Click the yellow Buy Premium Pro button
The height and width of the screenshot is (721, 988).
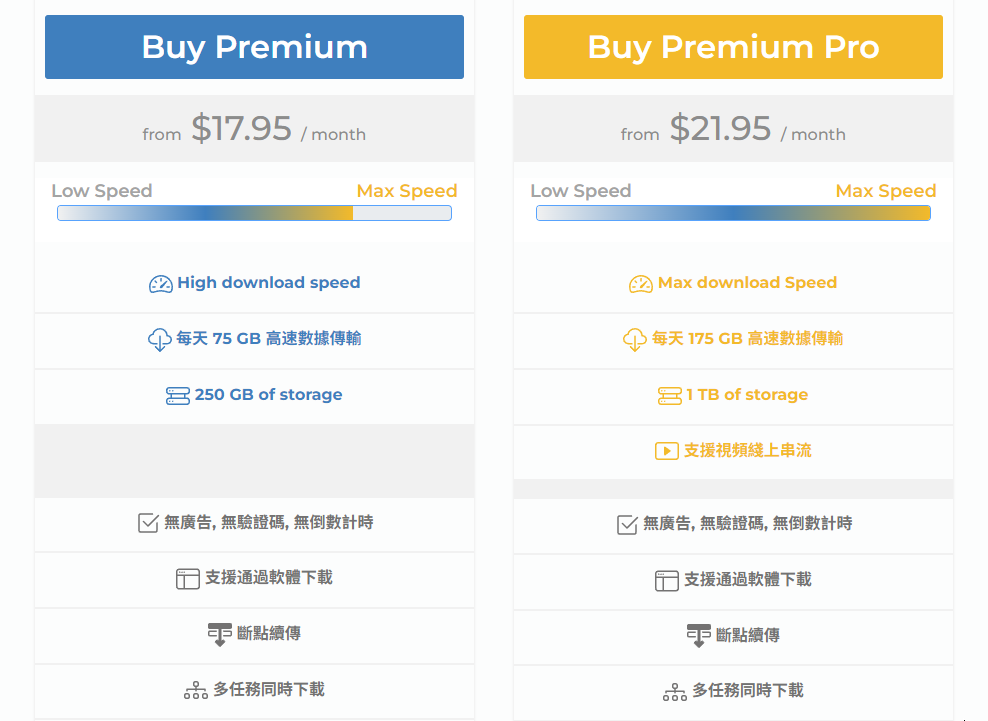tap(733, 47)
